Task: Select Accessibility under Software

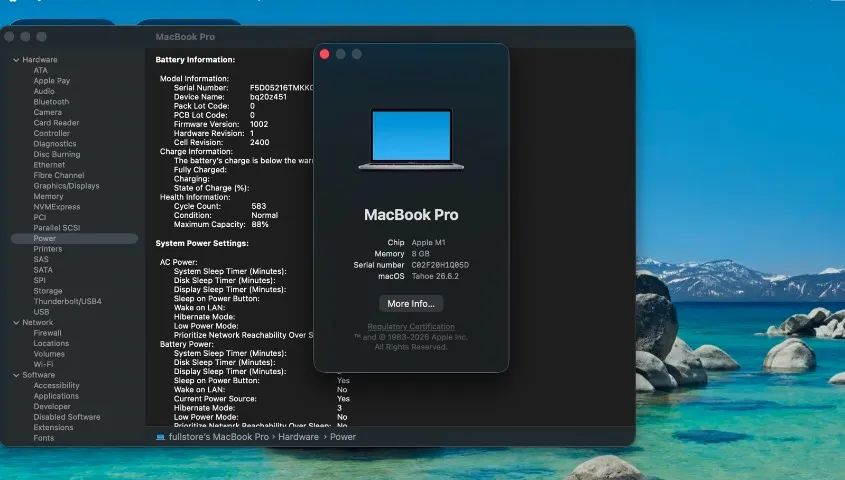Action: pos(56,385)
